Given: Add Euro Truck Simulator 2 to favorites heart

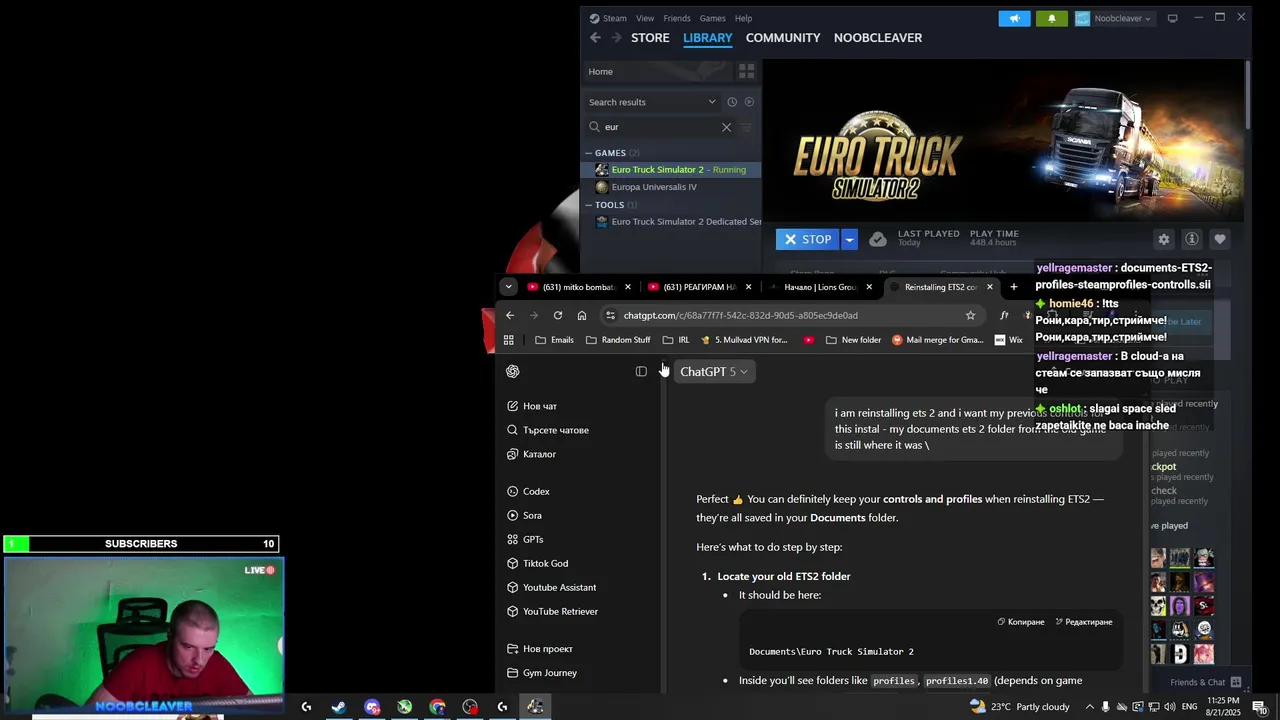Looking at the screenshot, I should (1220, 239).
